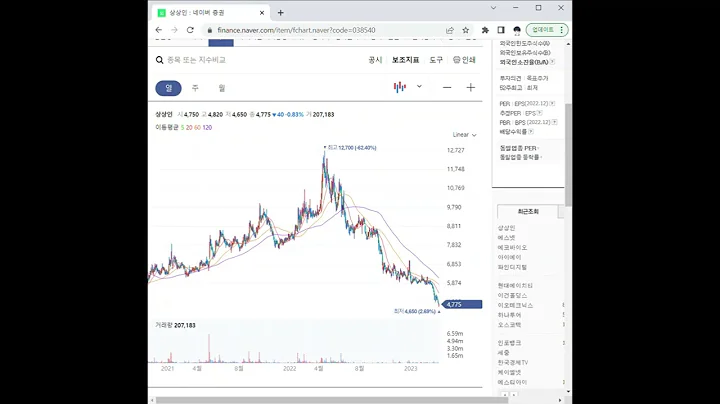
Task: Click the 동일업종 PER link
Action: click(518, 148)
